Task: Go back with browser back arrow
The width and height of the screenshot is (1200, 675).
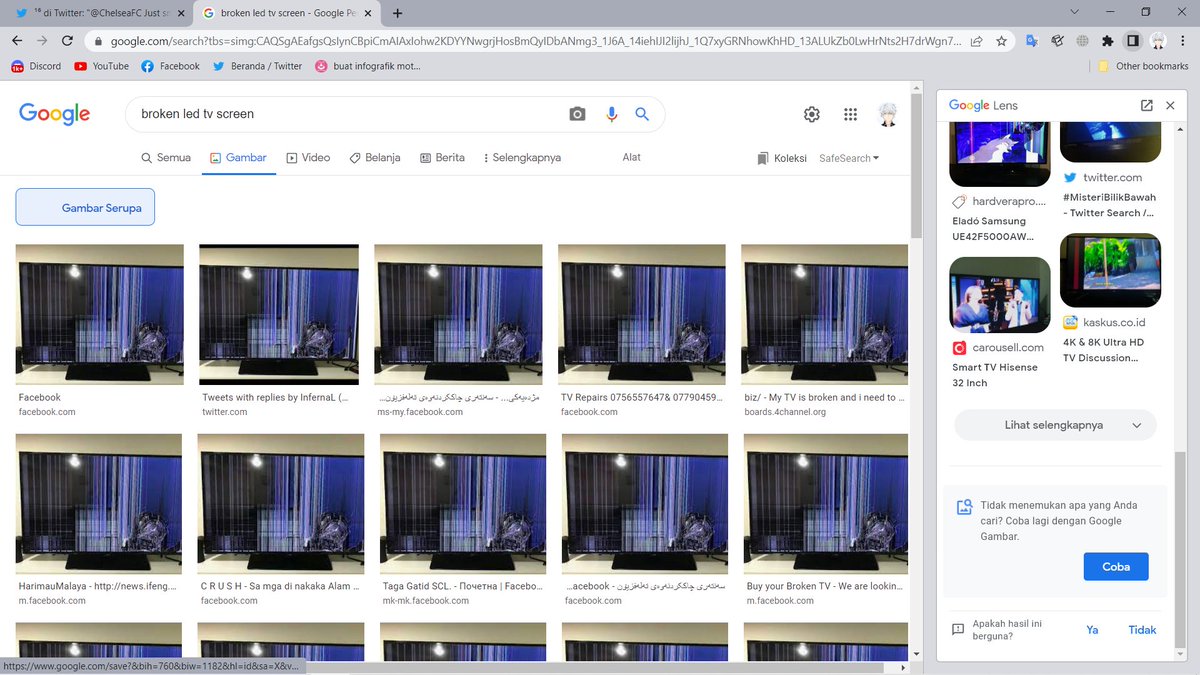Action: [17, 41]
